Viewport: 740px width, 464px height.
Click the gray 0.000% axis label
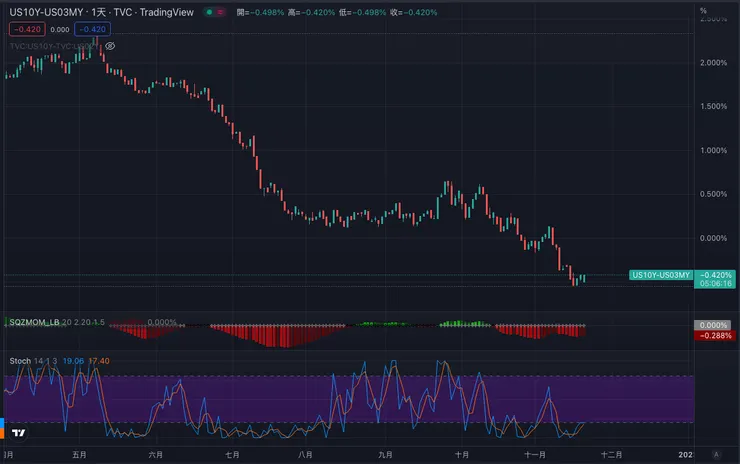coord(713,325)
